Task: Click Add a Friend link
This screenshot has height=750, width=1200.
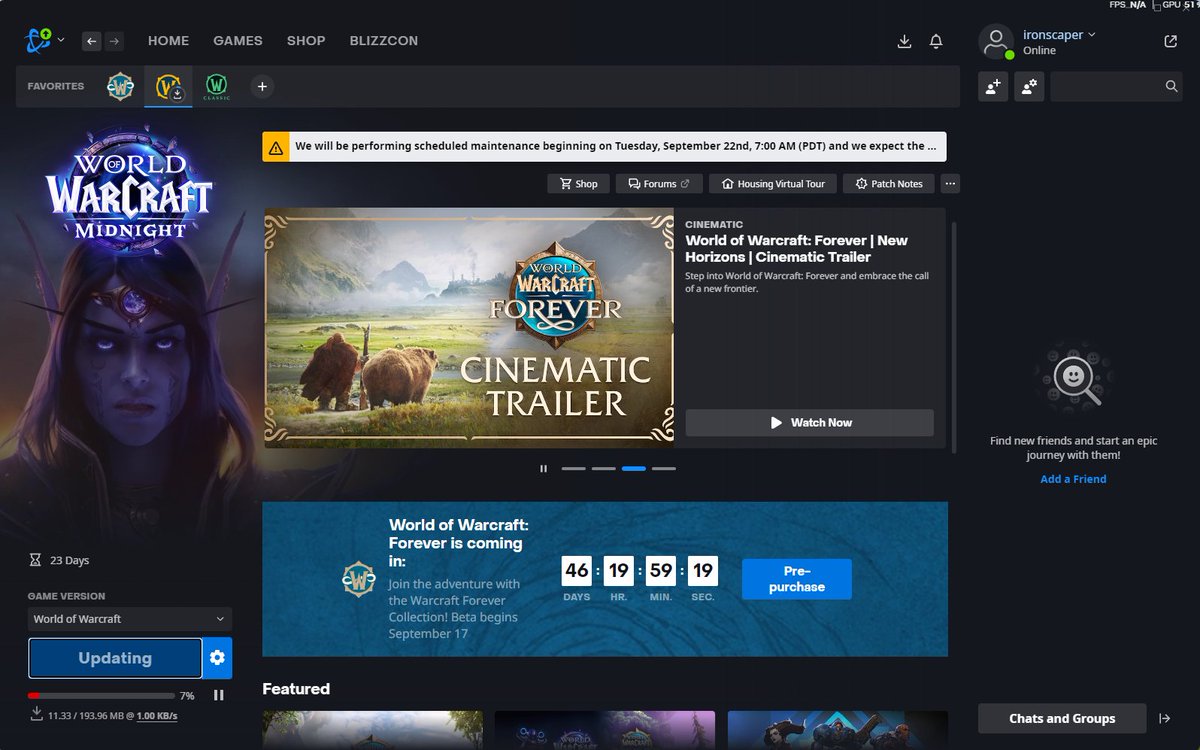Action: 1073,479
